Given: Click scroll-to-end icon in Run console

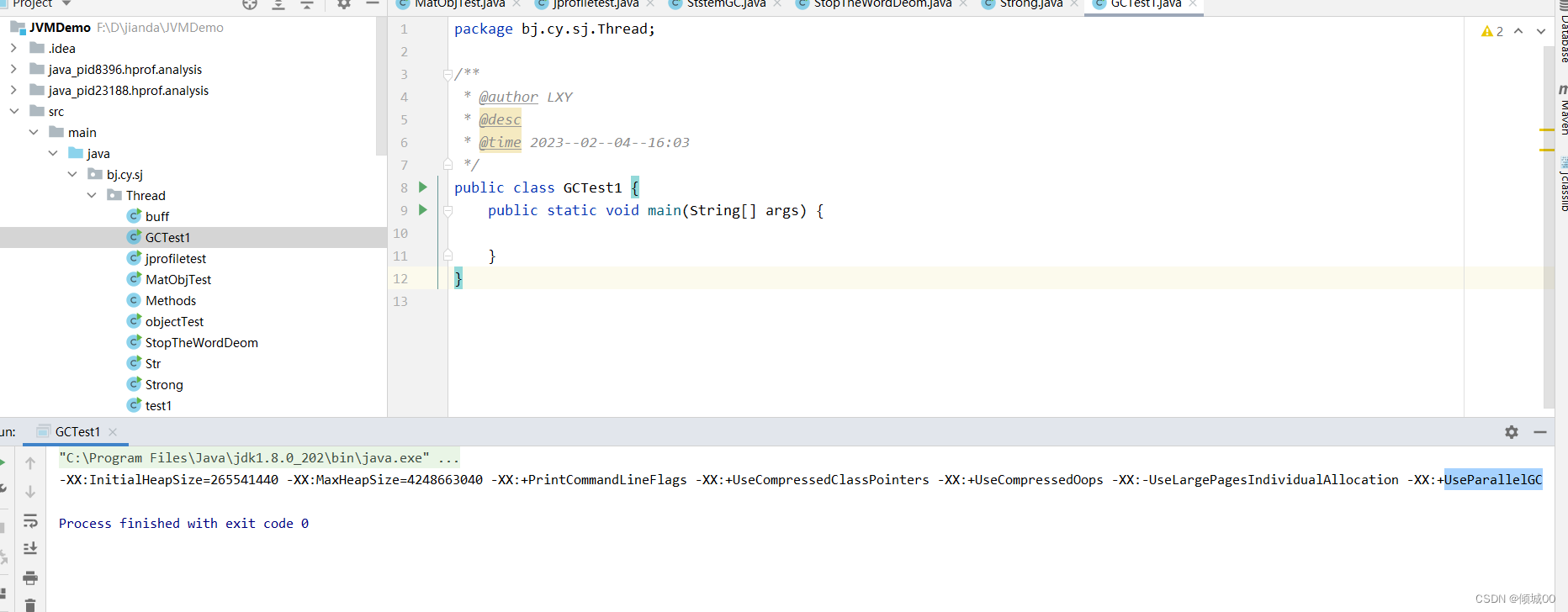Looking at the screenshot, I should (x=30, y=549).
